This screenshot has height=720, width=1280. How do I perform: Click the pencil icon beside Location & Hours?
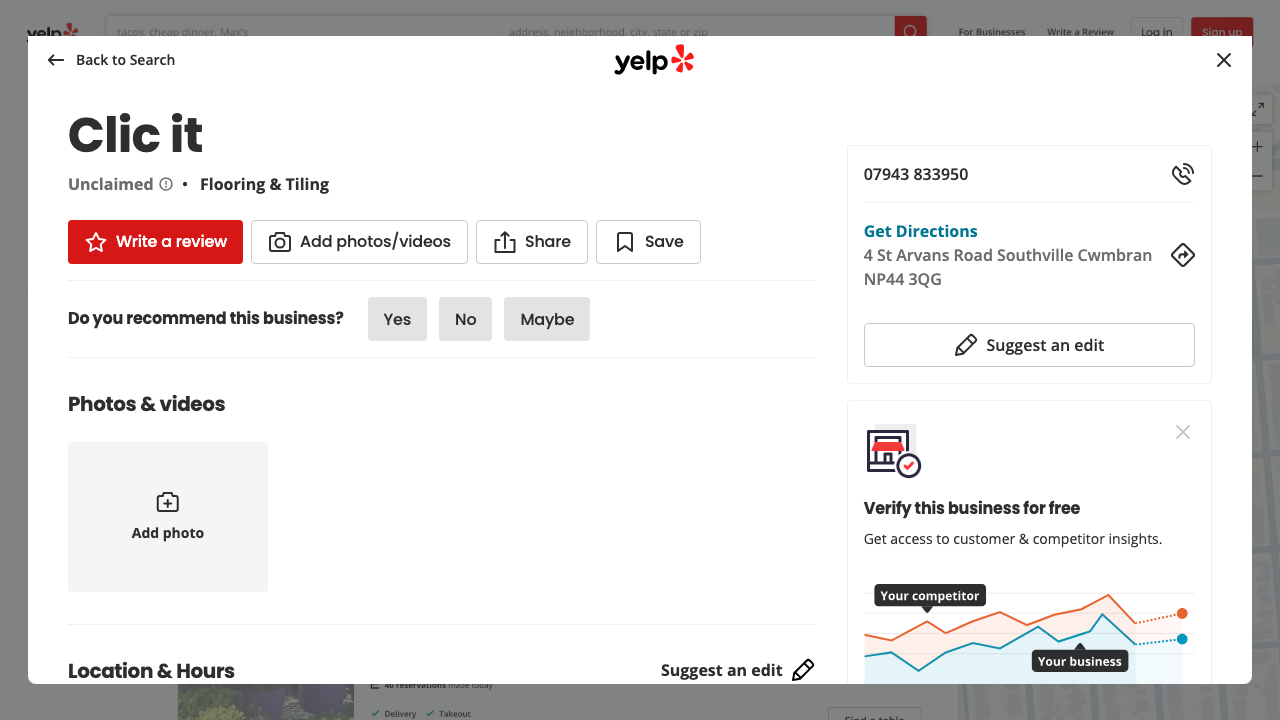[x=802, y=669]
